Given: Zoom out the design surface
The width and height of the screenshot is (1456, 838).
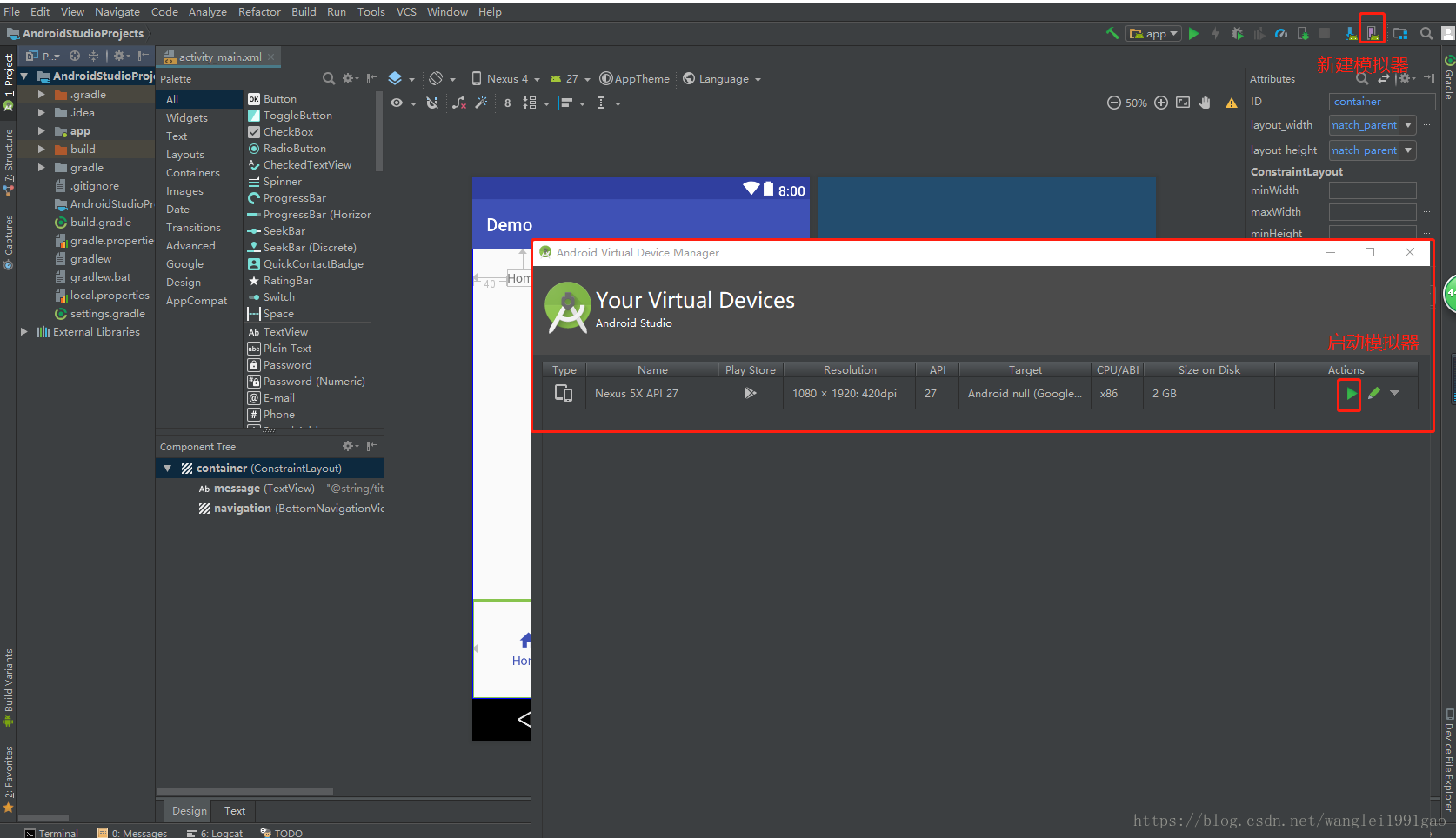Looking at the screenshot, I should tap(1113, 103).
